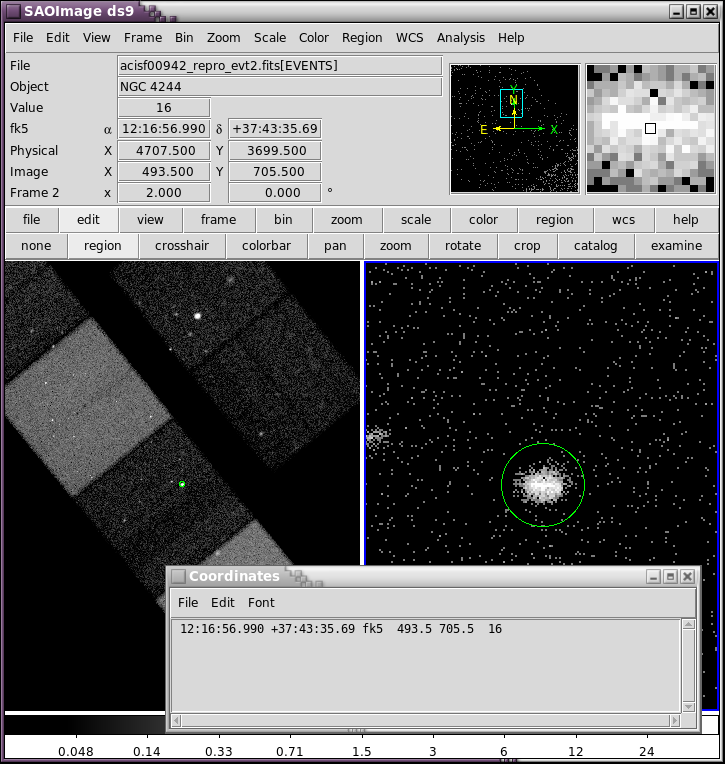Open the WCS menu
The image size is (725, 764).
pyautogui.click(x=409, y=38)
